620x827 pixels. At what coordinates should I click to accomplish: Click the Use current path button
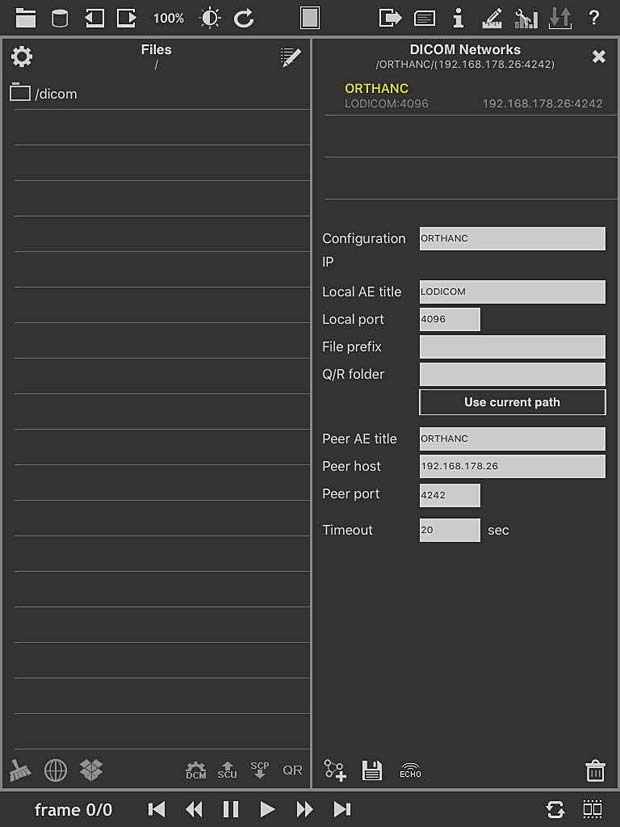pos(512,402)
